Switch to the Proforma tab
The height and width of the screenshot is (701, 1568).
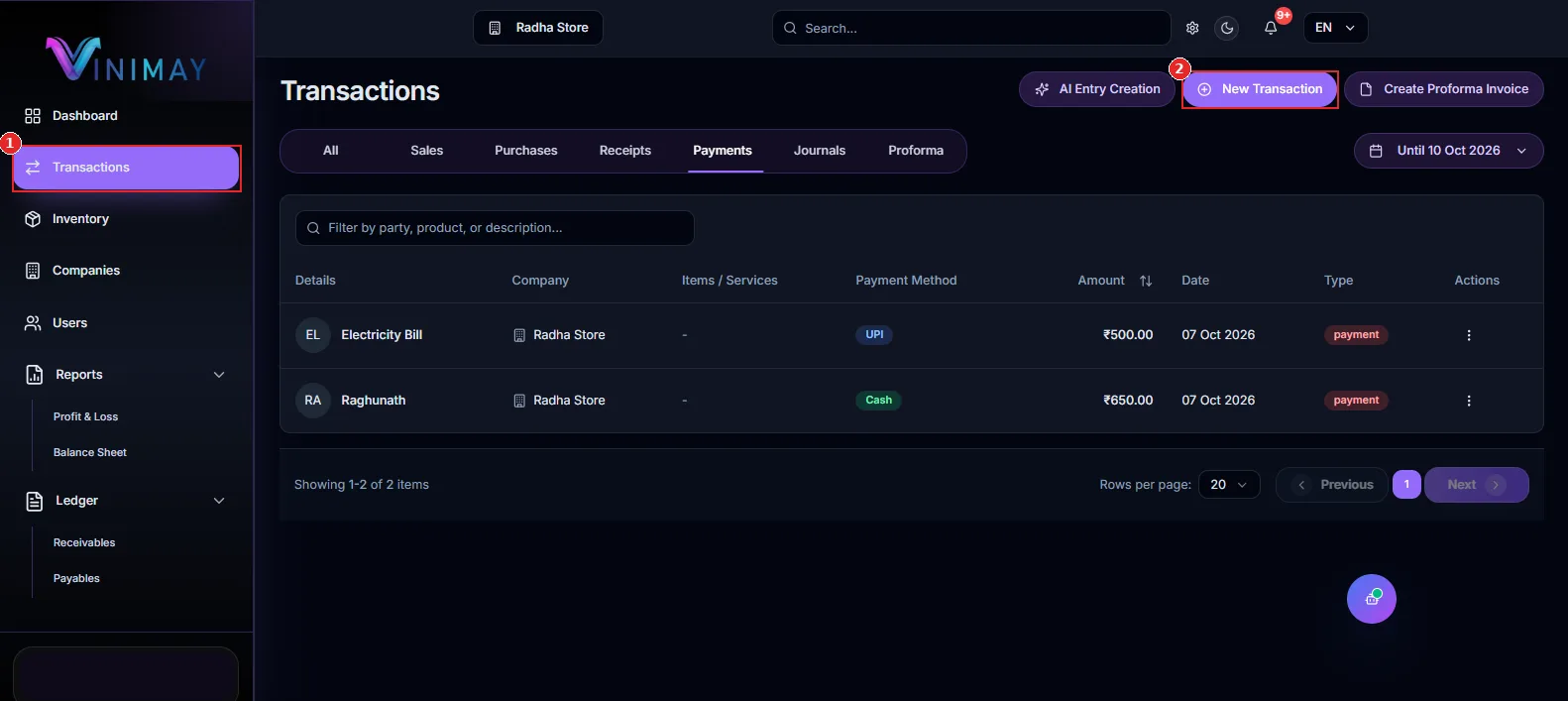tap(916, 151)
